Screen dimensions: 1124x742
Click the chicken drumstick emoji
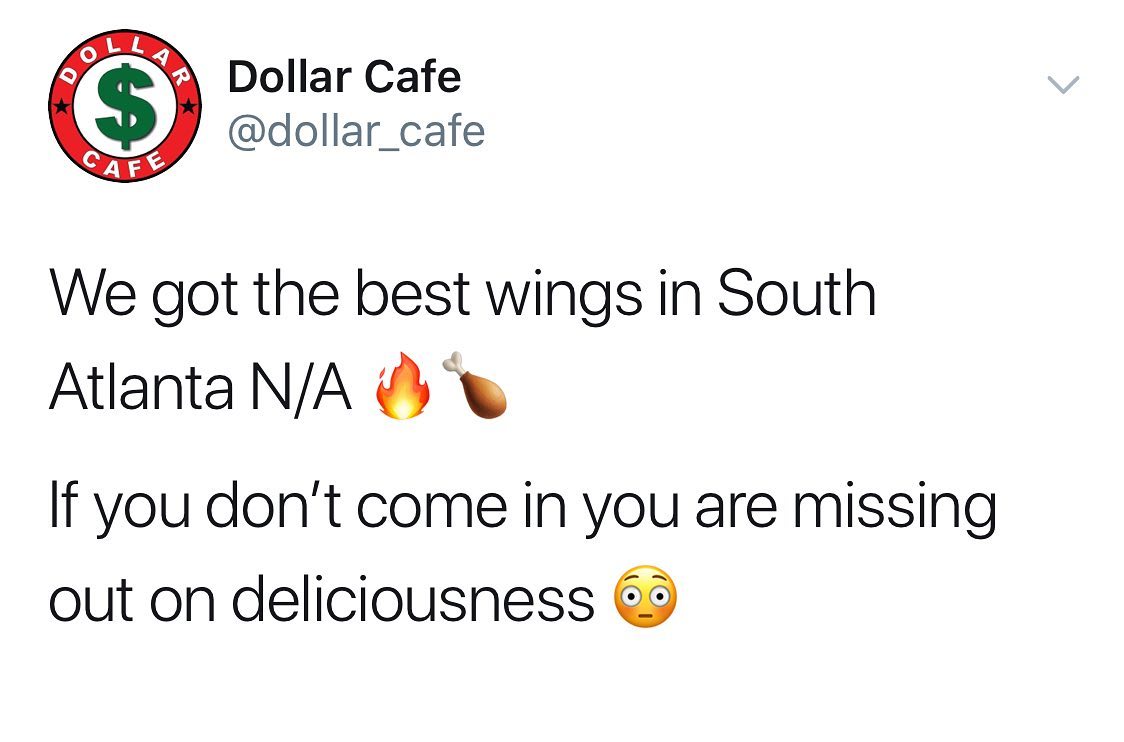(x=475, y=386)
